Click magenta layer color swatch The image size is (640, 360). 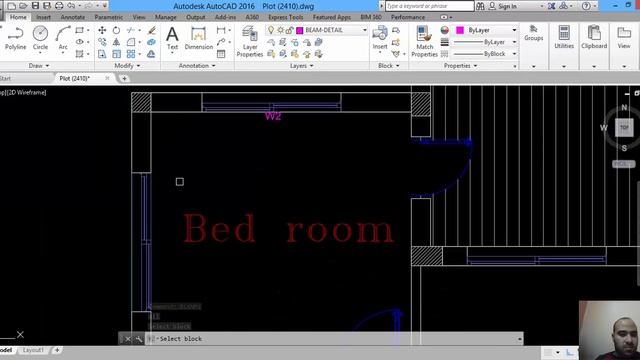300,30
